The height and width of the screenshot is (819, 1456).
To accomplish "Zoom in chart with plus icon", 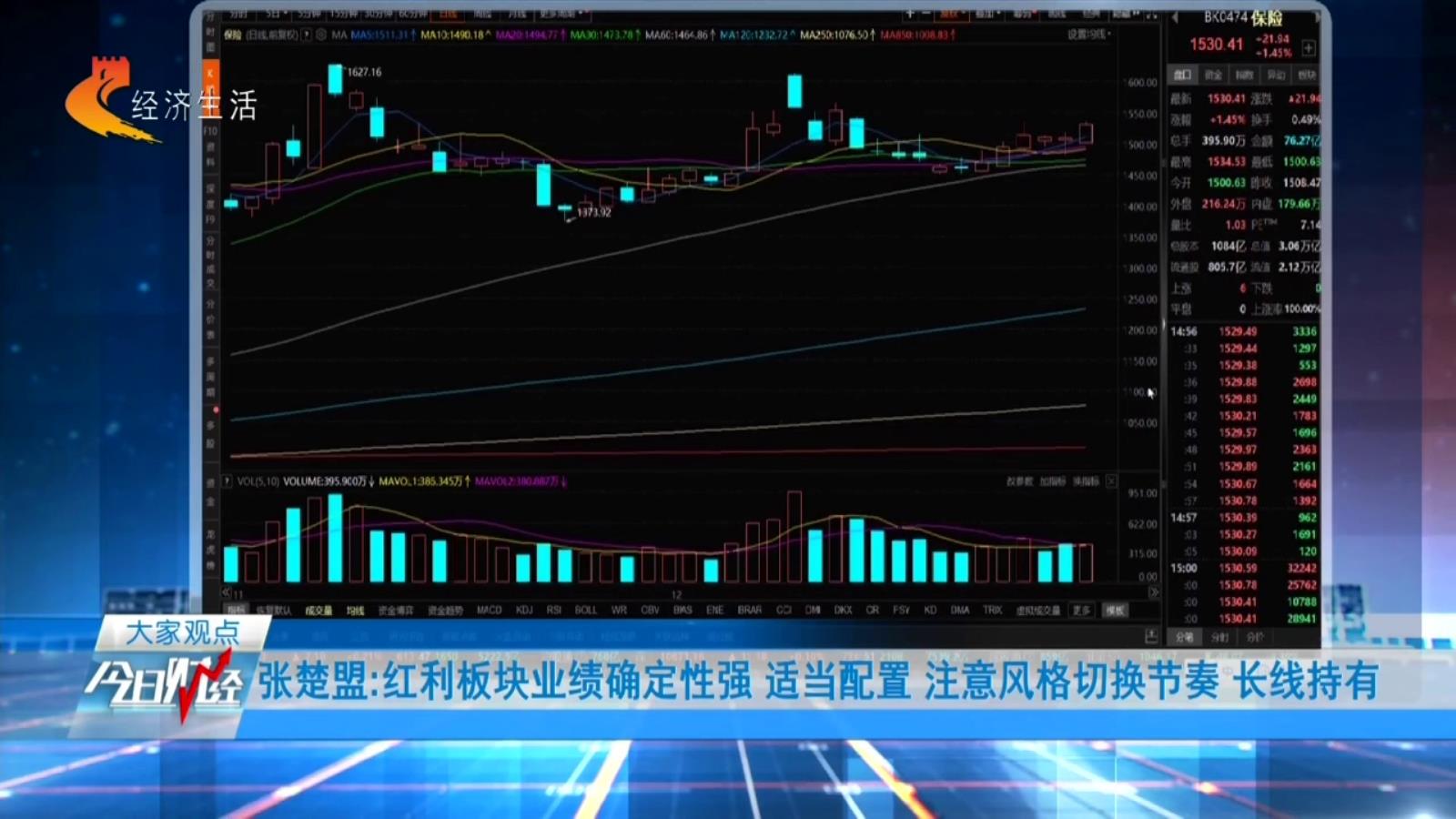I will coord(909,15).
